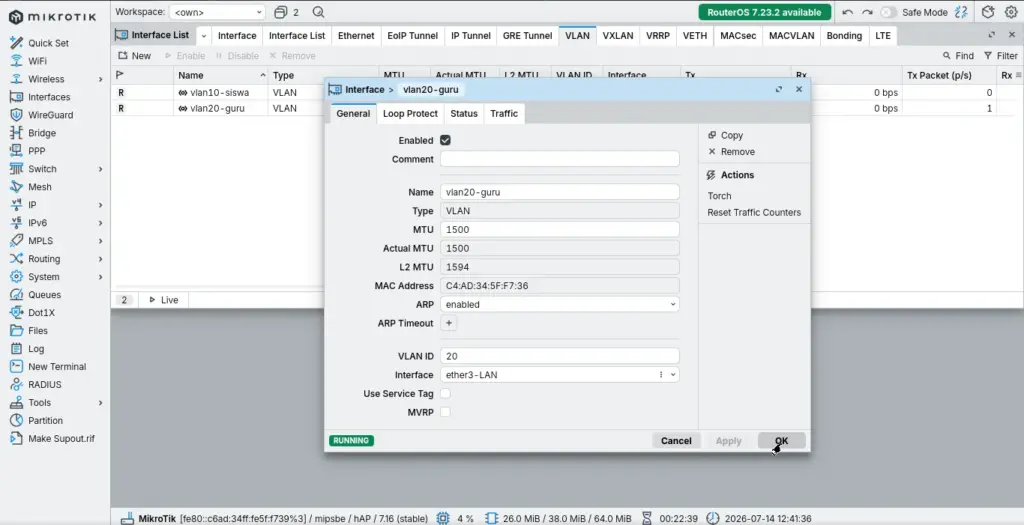Click RouterOS 7.23.2 available button
This screenshot has height=525, width=1024.
point(764,12)
